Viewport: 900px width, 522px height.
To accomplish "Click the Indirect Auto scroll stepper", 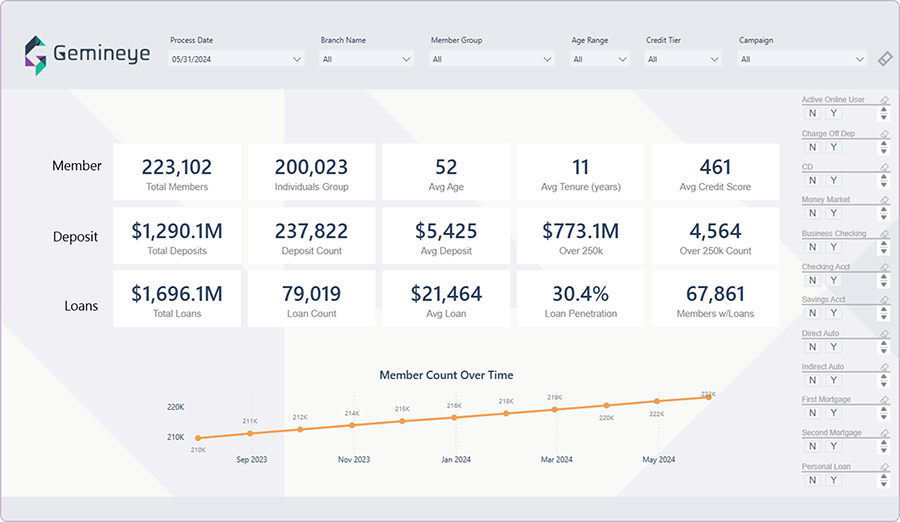I will tap(883, 381).
